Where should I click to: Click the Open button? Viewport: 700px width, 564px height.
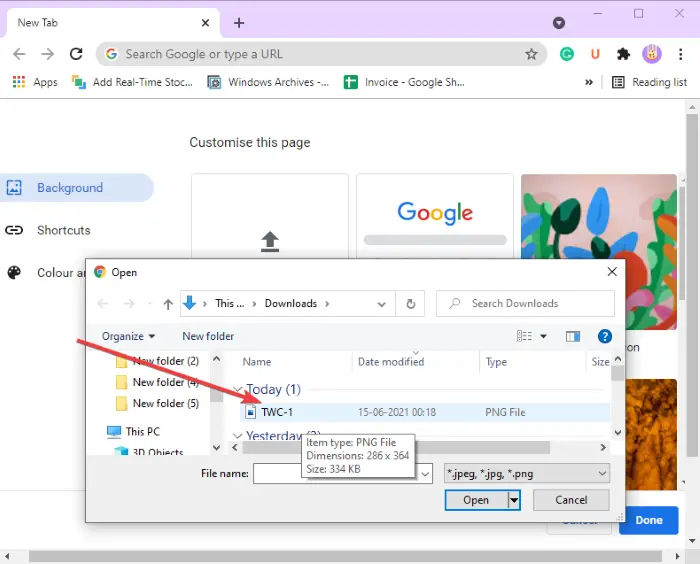476,500
